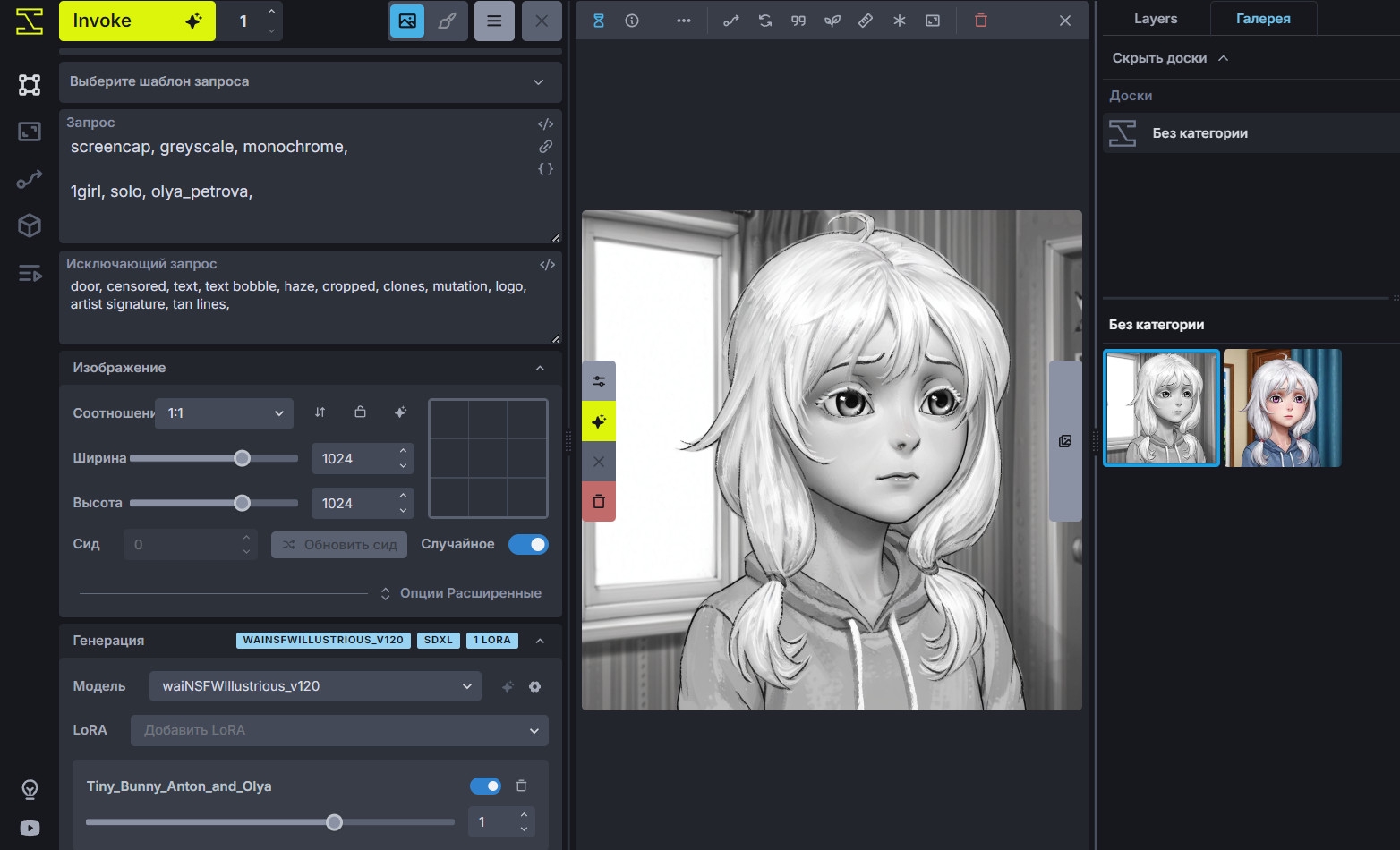Click the swap dimensions arrows icon
The width and height of the screenshot is (1400, 850).
coord(320,412)
